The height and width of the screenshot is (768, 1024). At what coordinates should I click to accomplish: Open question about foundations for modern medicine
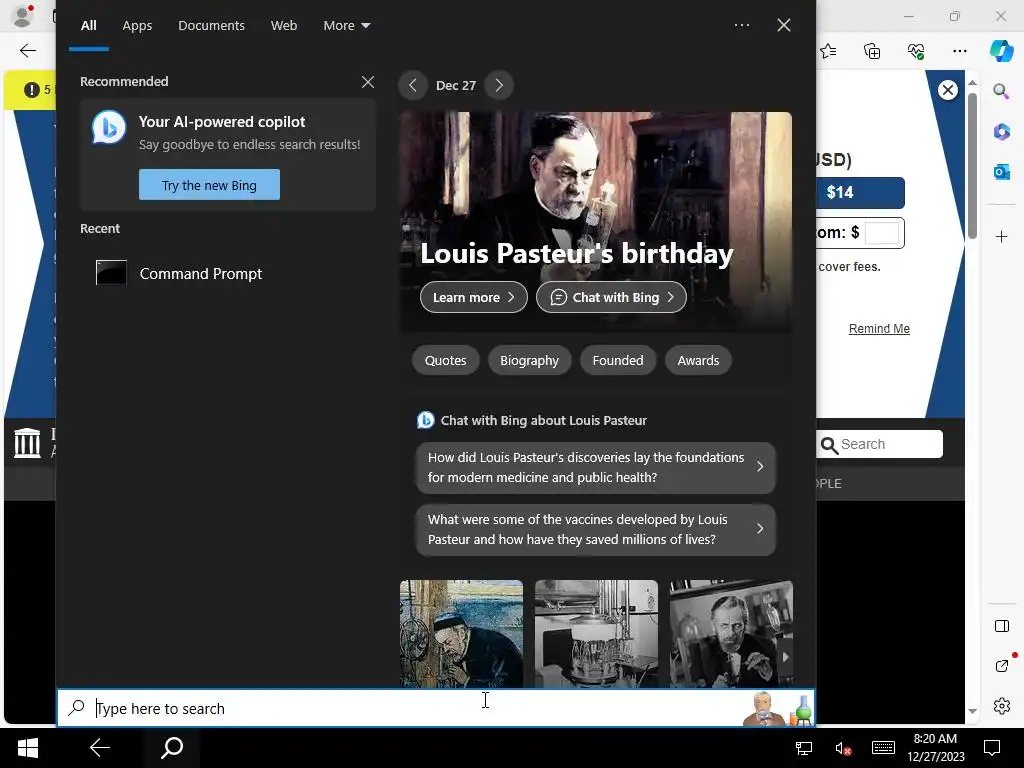596,468
